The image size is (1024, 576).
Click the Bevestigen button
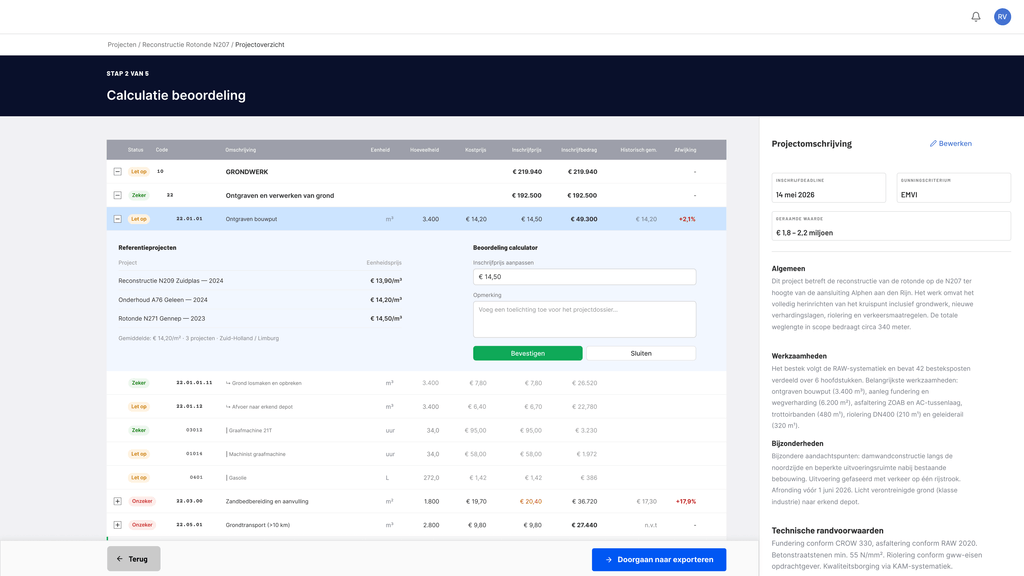[528, 353]
